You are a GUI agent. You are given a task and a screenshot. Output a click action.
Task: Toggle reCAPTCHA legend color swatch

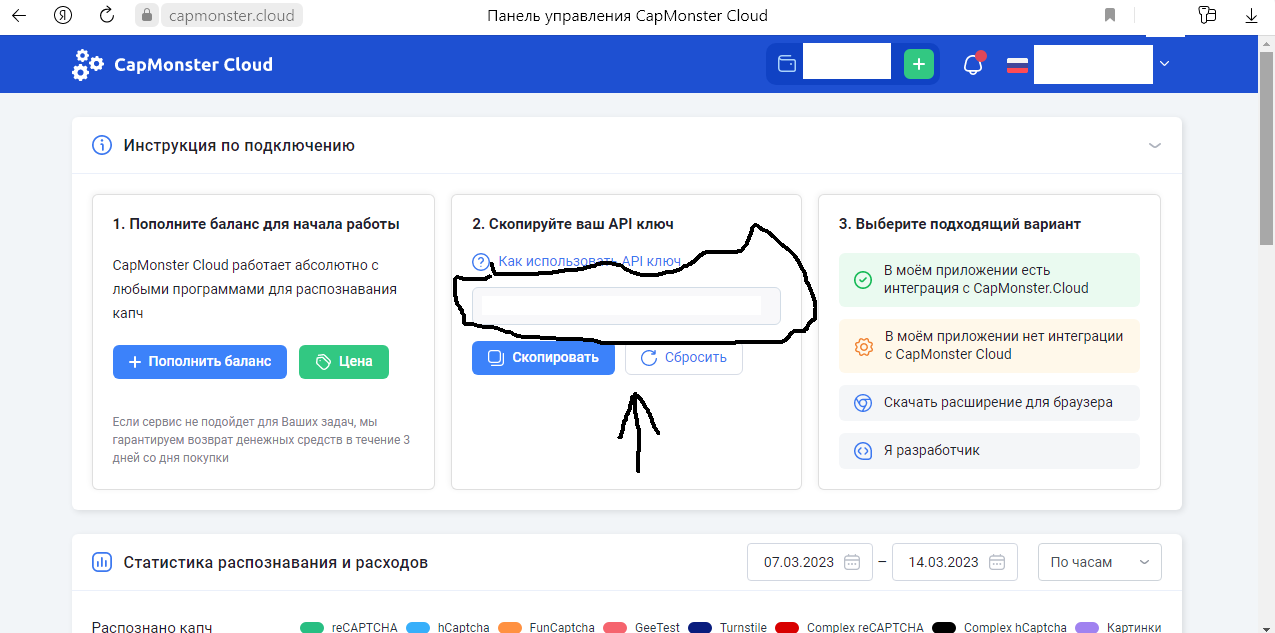[x=312, y=628]
